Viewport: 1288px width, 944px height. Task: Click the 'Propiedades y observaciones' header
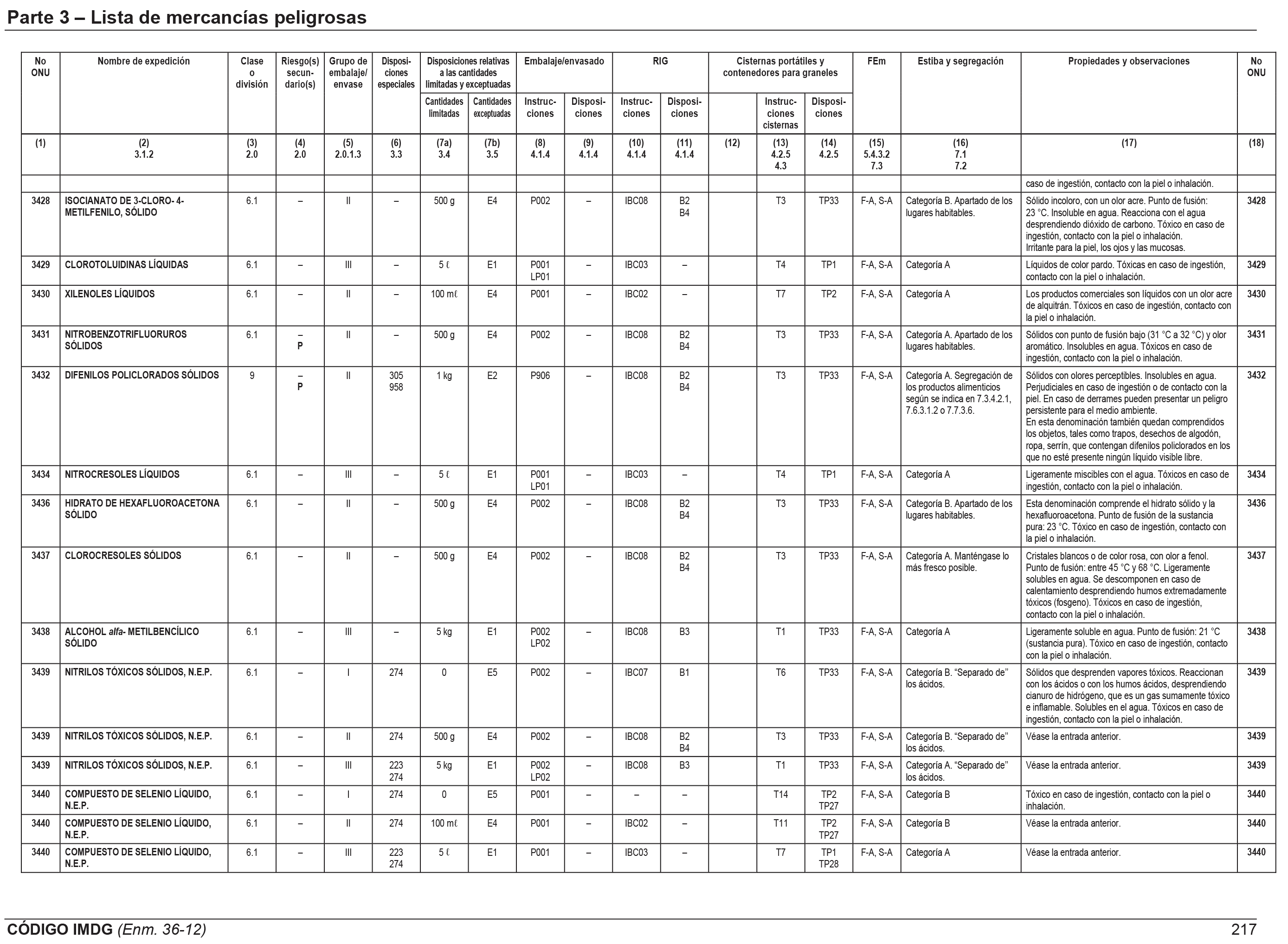coord(1128,61)
